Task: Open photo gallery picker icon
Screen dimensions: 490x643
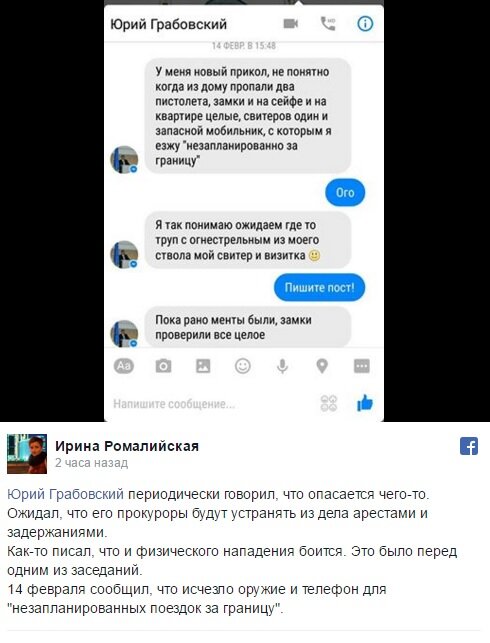Action: 203,365
